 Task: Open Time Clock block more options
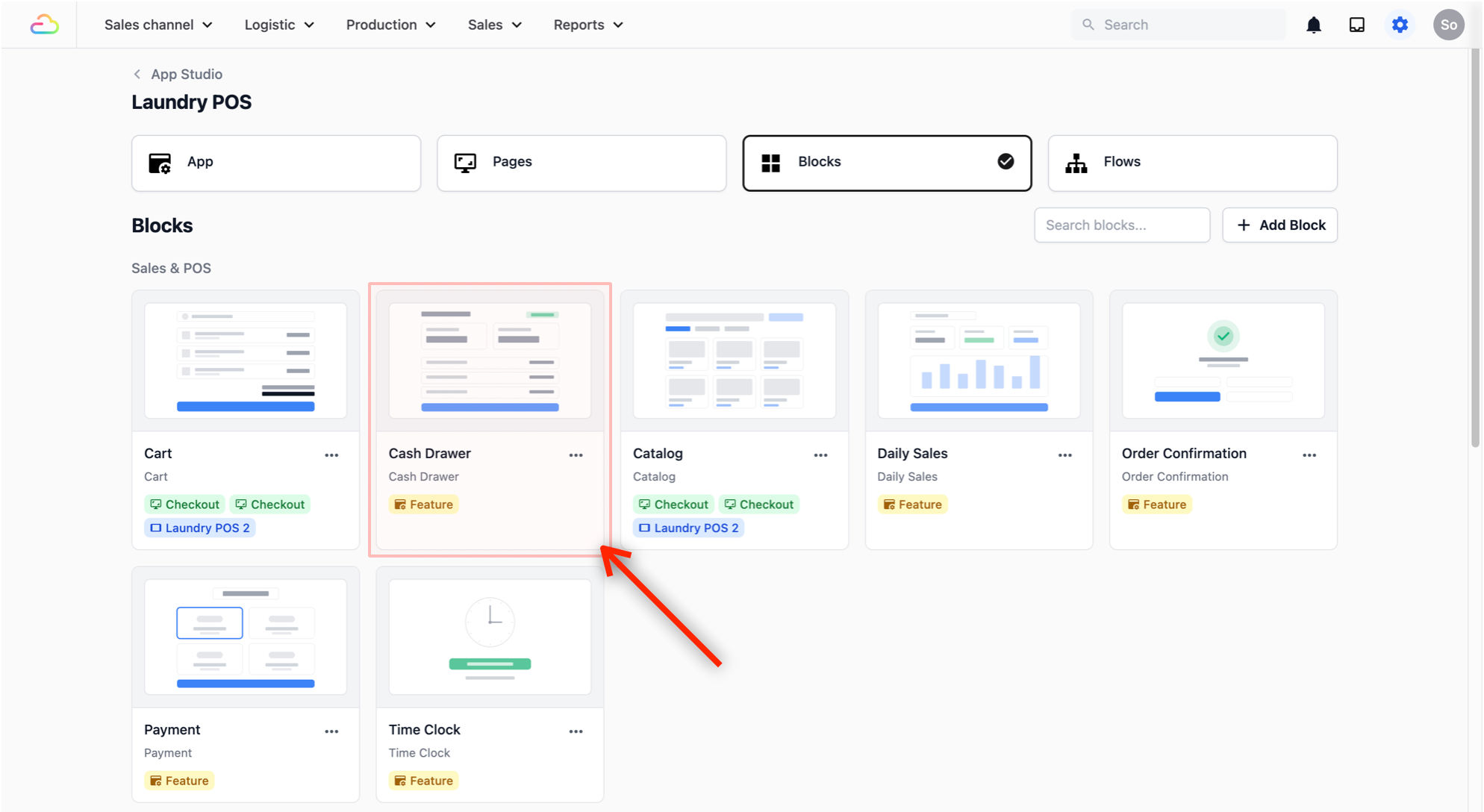click(576, 731)
